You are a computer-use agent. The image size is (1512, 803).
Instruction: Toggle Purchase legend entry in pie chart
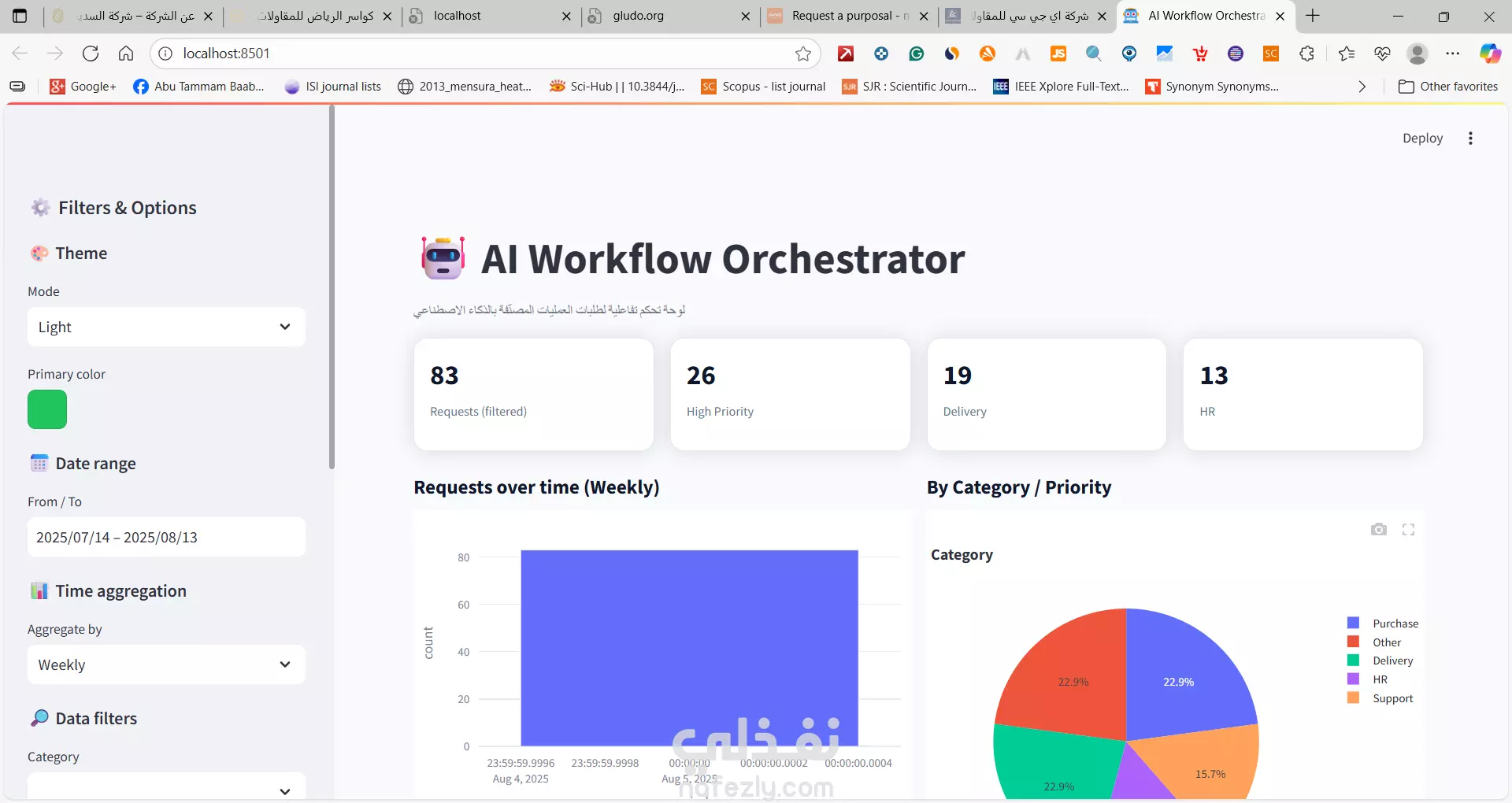point(1383,624)
